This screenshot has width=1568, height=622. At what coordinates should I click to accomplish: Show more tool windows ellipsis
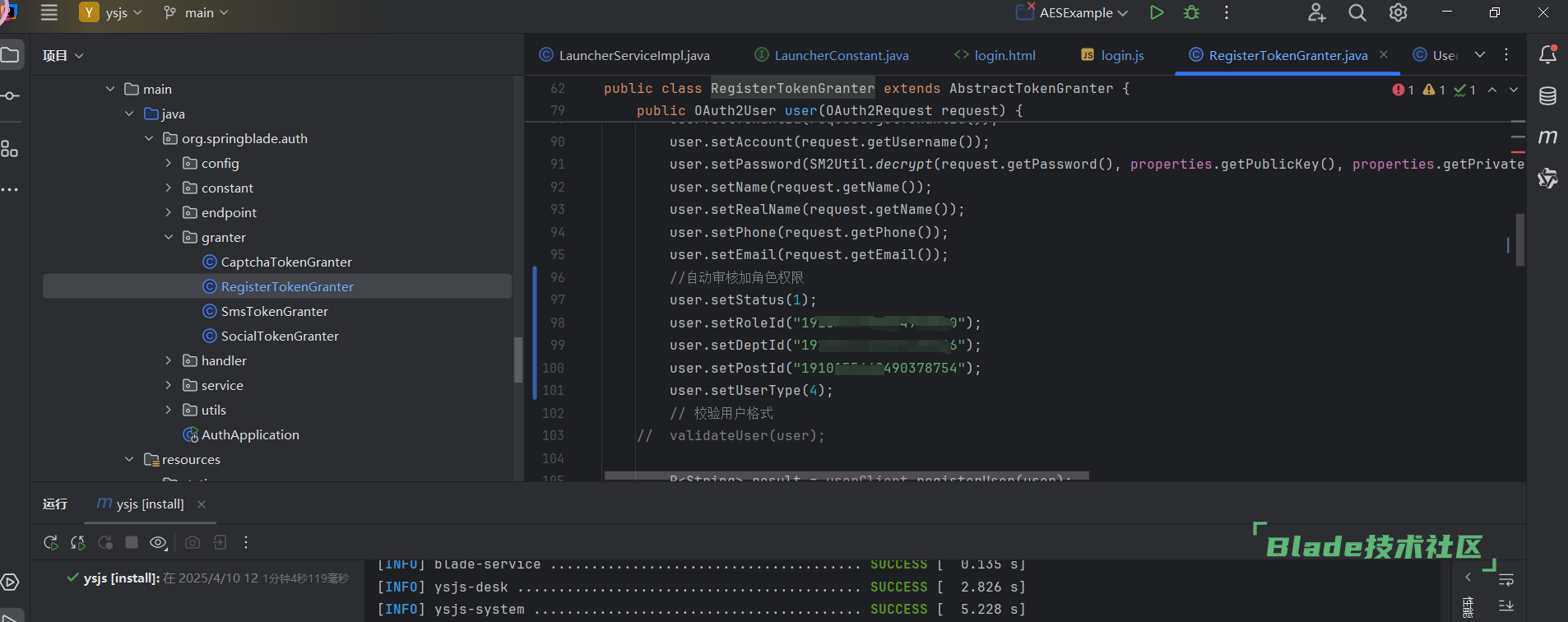coord(10,190)
